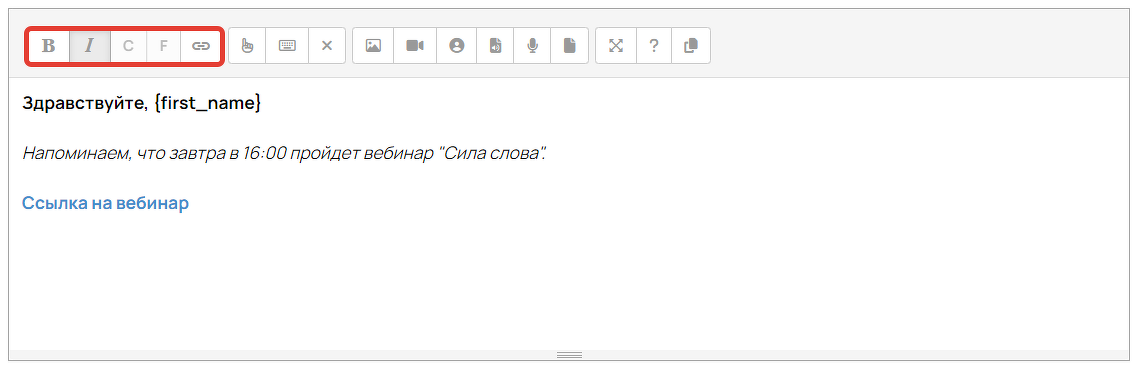
Task: Click the C formatting button
Action: pyautogui.click(x=128, y=46)
